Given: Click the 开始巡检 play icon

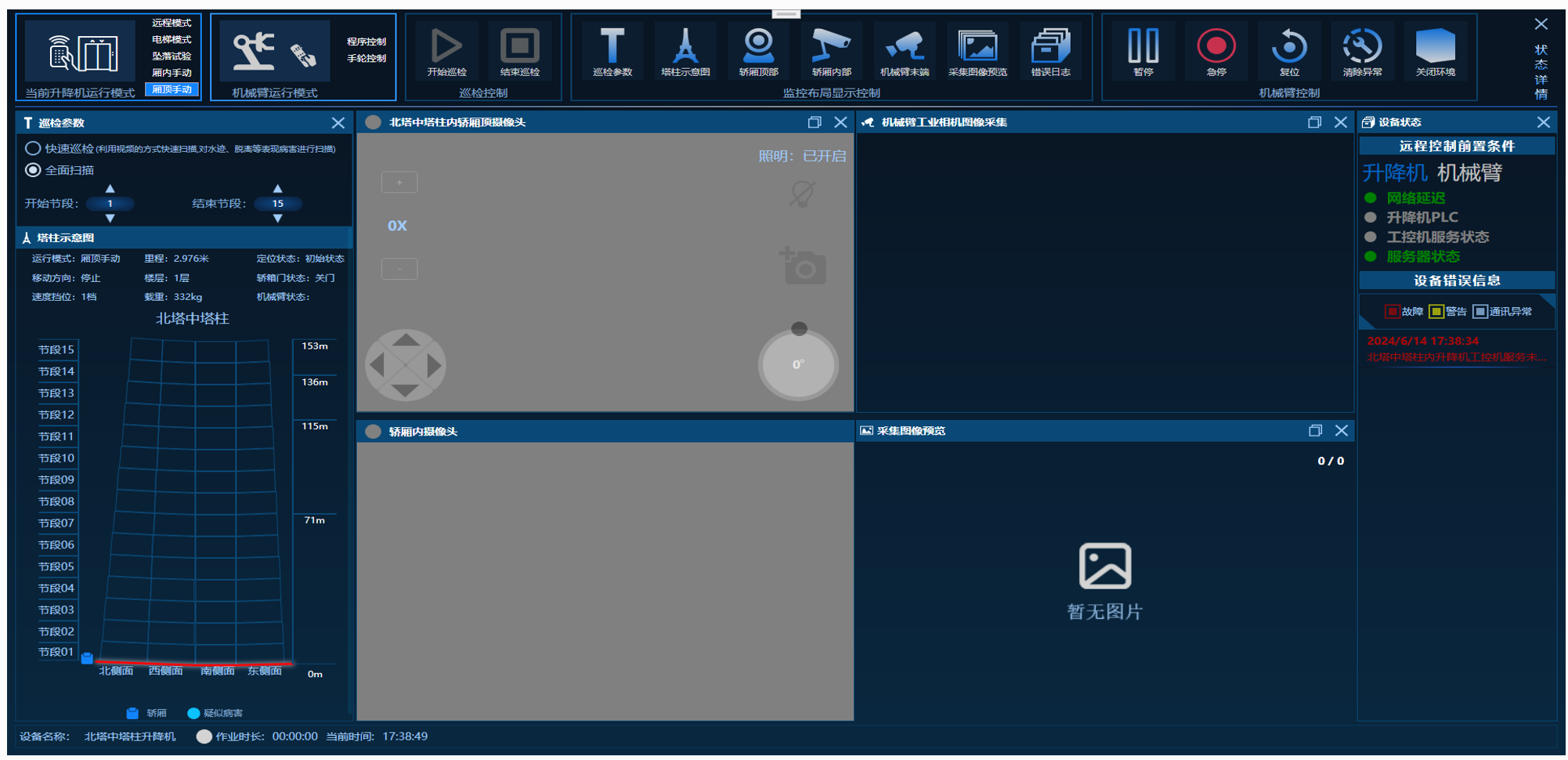Looking at the screenshot, I should (x=446, y=47).
